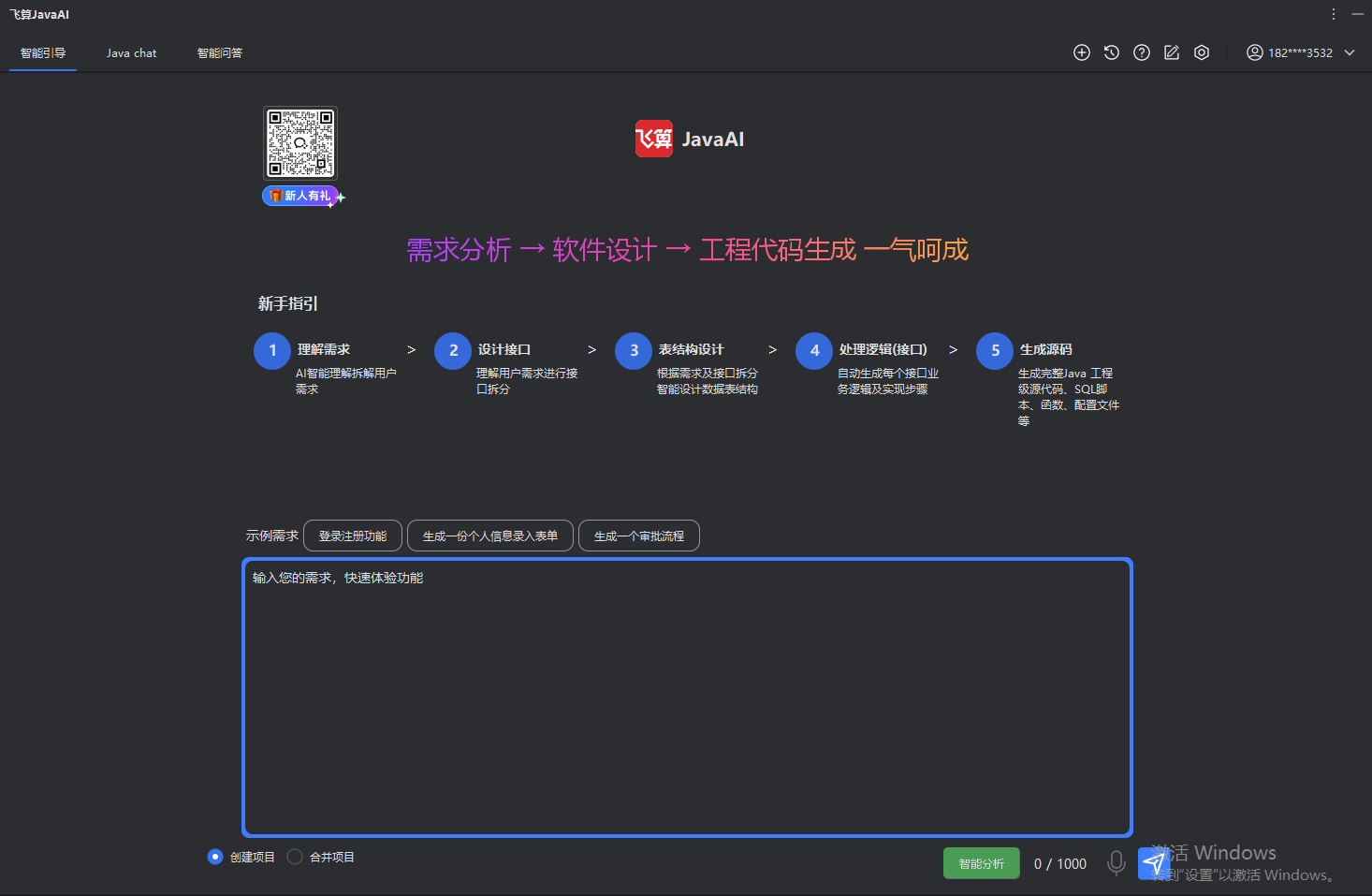Viewport: 1372px width, 896px height.
Task: Click the 生成一份个人信息录入表单 example button
Action: [x=490, y=536]
